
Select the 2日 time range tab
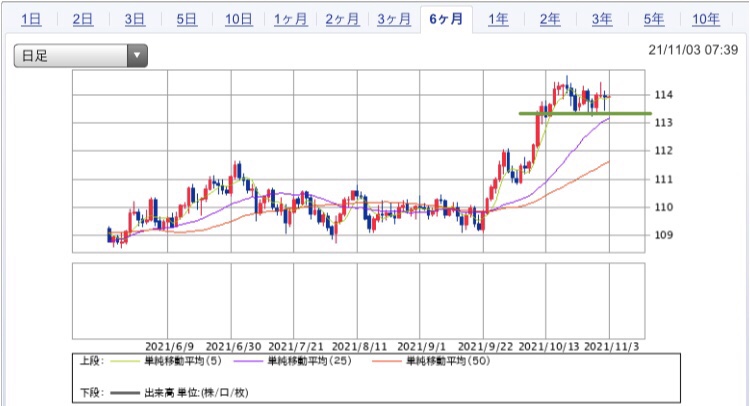pyautogui.click(x=83, y=20)
